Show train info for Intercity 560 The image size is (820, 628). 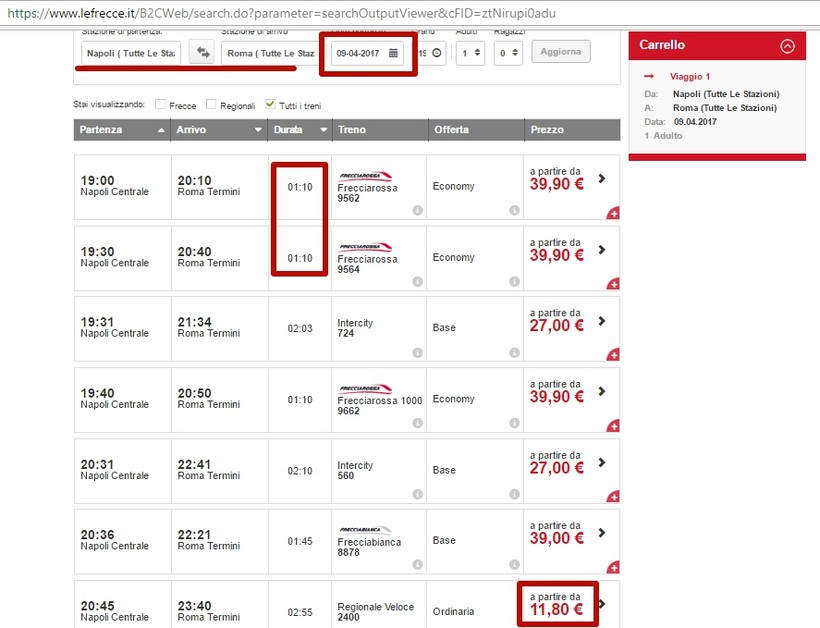[417, 493]
